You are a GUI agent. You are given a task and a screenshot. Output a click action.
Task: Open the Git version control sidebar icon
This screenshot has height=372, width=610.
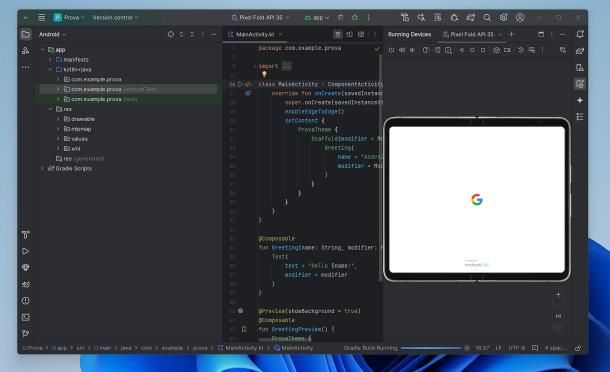pos(26,333)
